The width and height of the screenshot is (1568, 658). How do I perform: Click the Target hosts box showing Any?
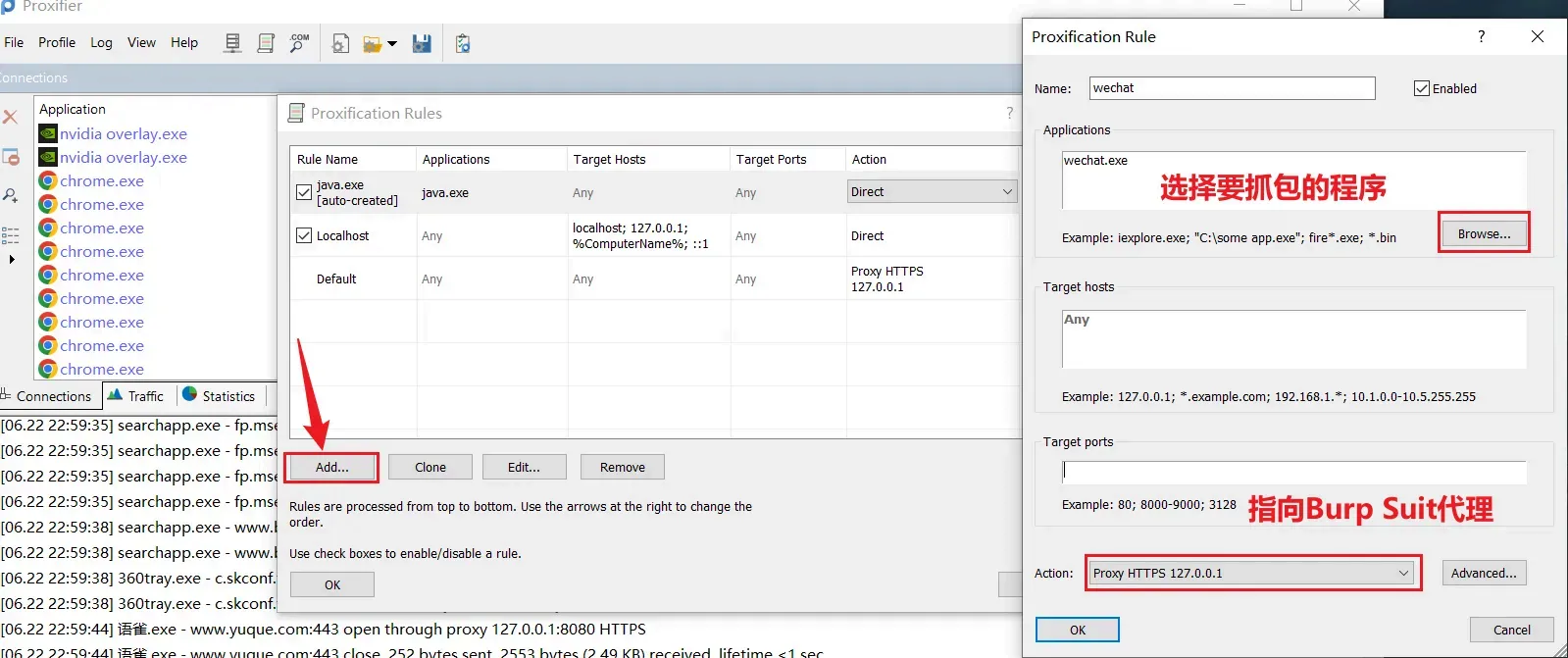1294,339
